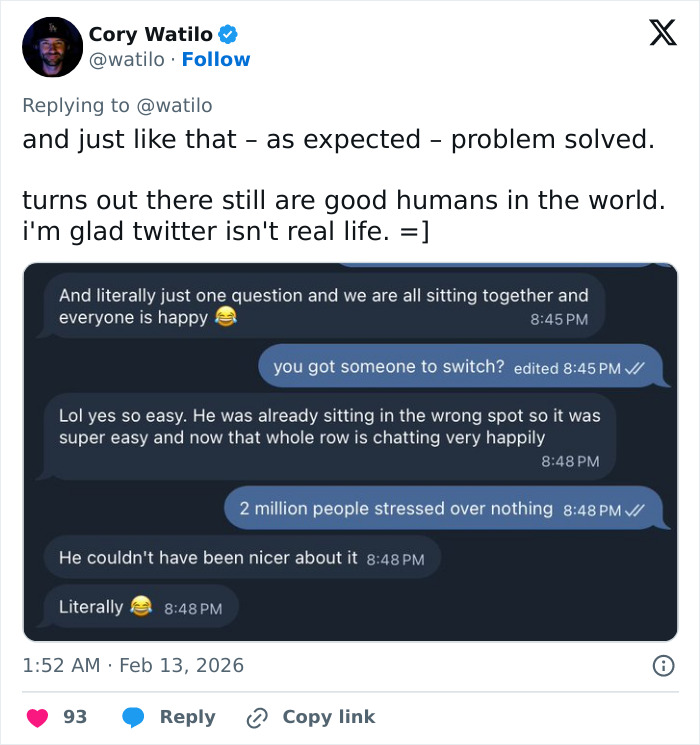Click the chain link copy icon

pos(257,717)
